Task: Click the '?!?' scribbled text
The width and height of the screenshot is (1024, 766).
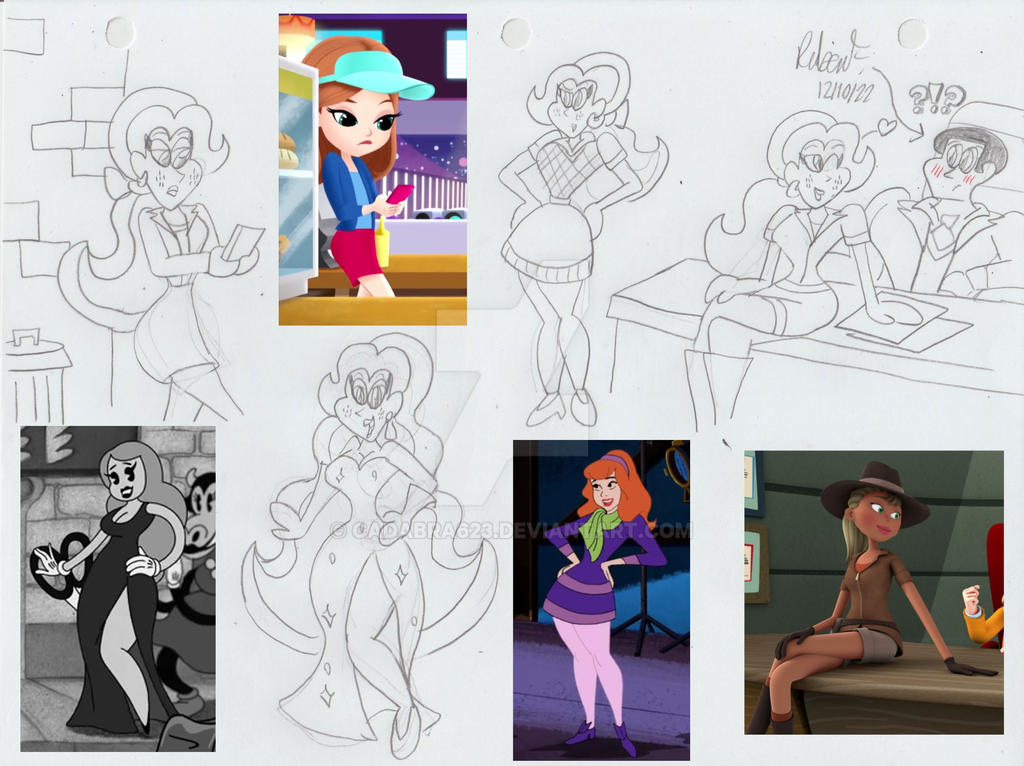Action: [936, 100]
